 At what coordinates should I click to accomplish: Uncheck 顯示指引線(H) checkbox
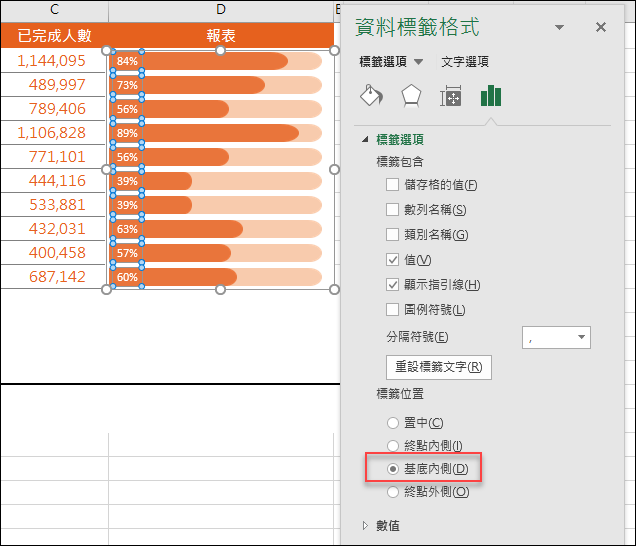point(392,285)
